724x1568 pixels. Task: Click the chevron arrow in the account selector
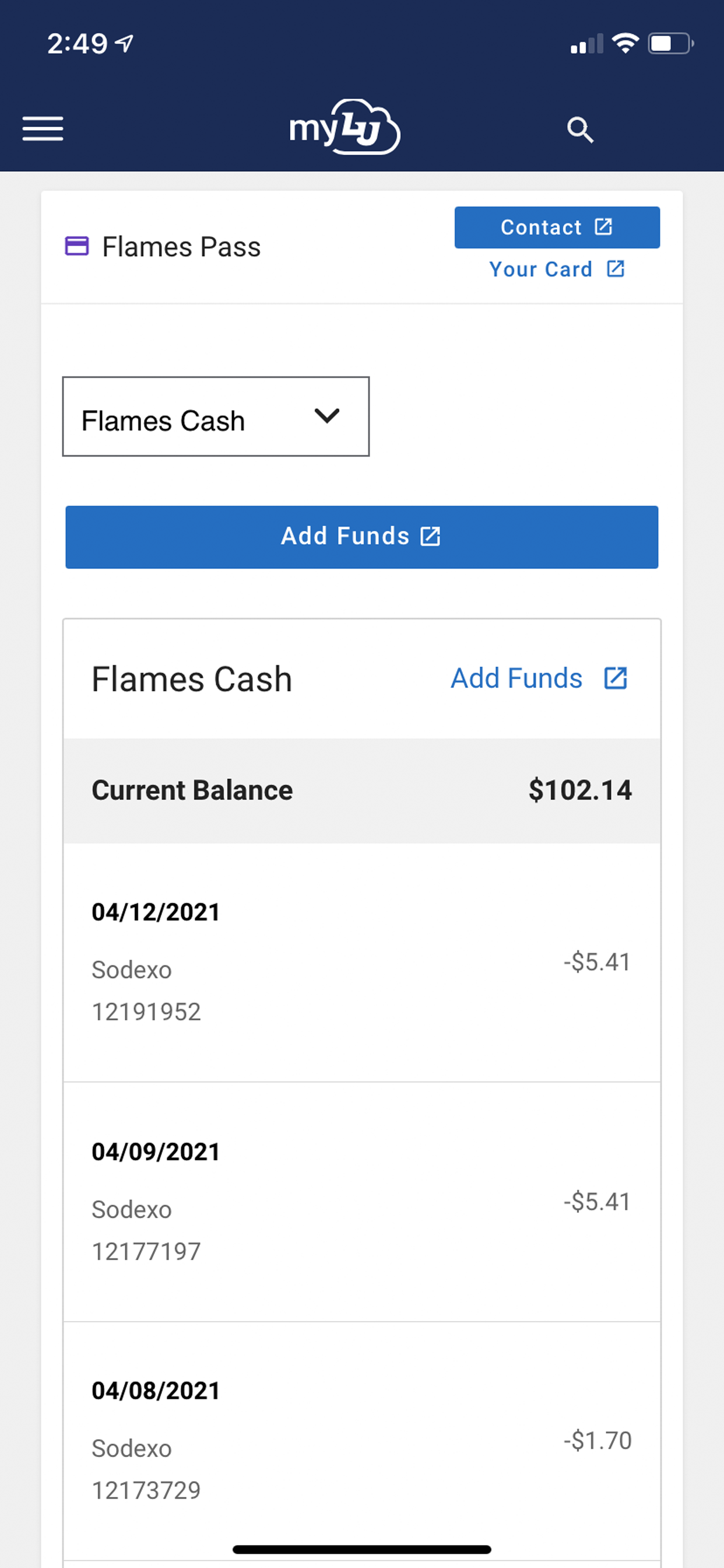(x=326, y=416)
